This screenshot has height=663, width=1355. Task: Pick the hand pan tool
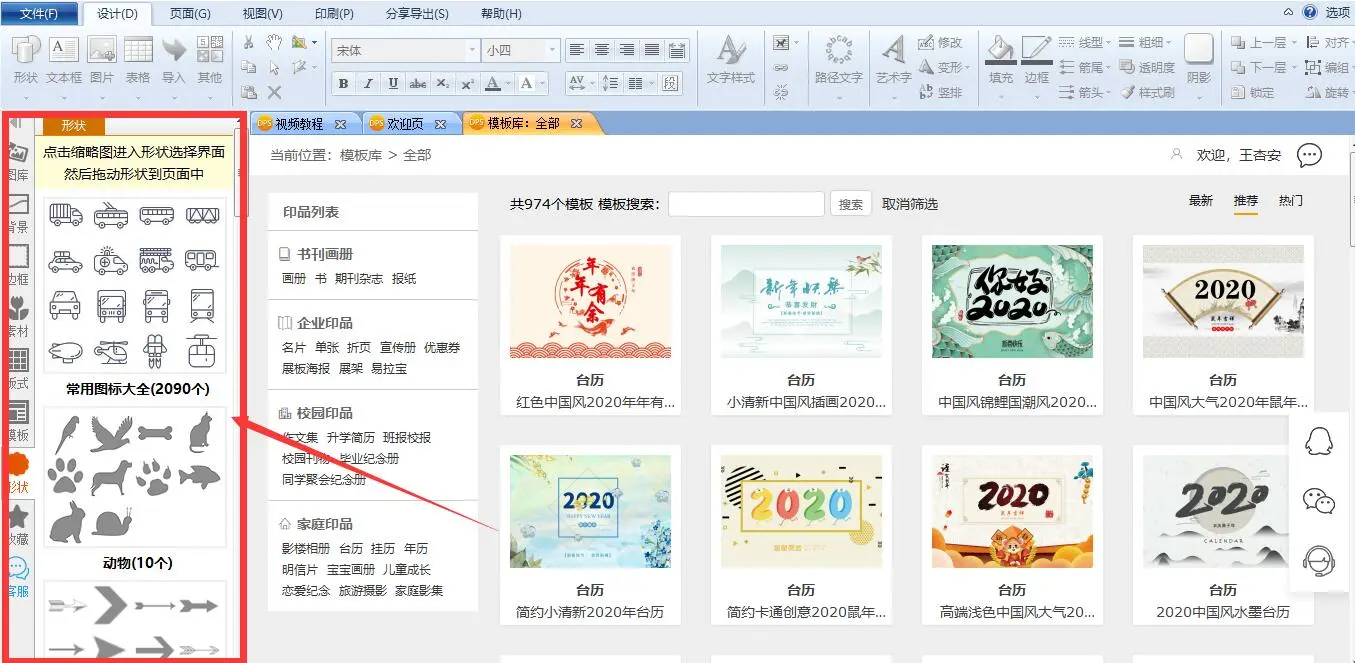pyautogui.click(x=274, y=42)
